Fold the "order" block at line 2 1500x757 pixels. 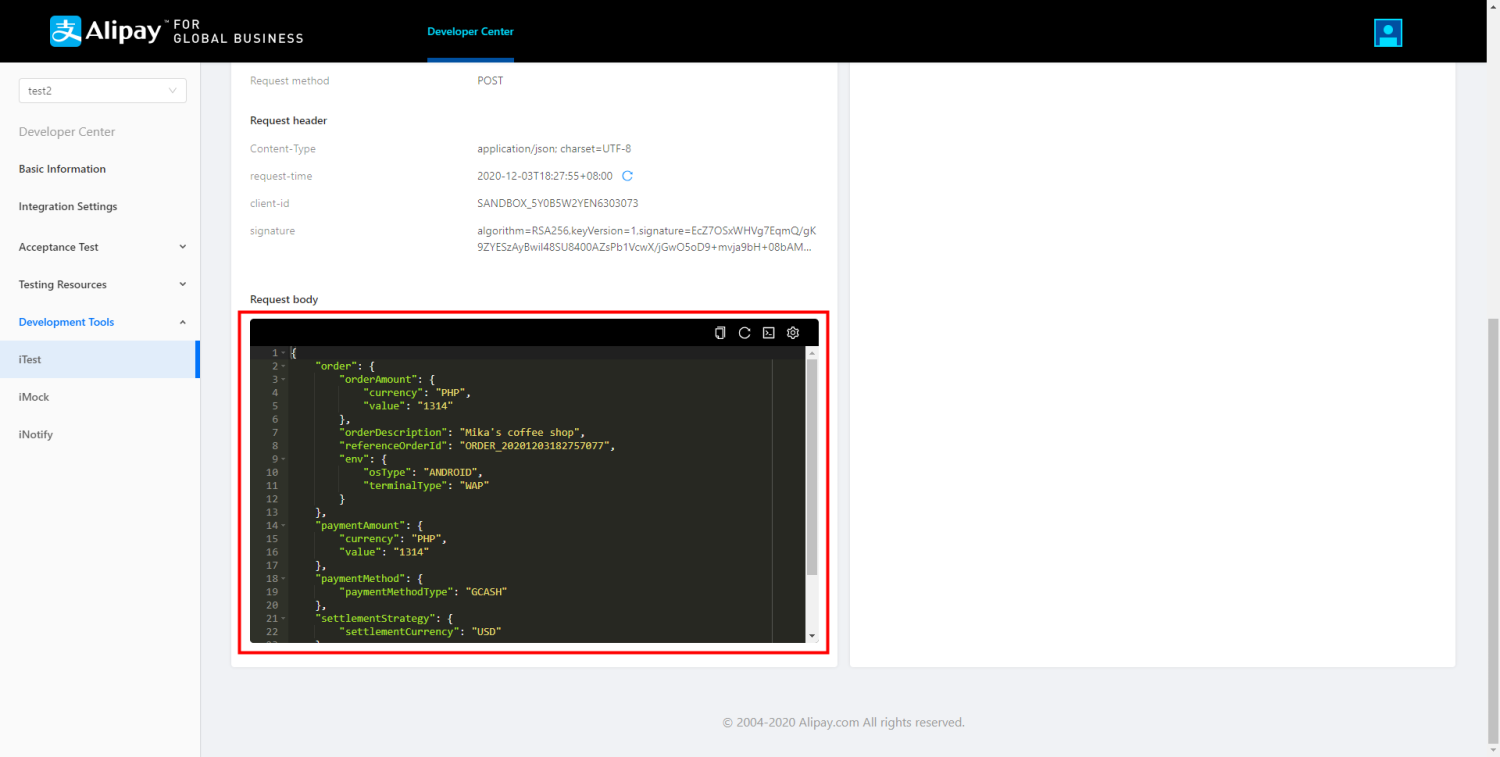284,366
